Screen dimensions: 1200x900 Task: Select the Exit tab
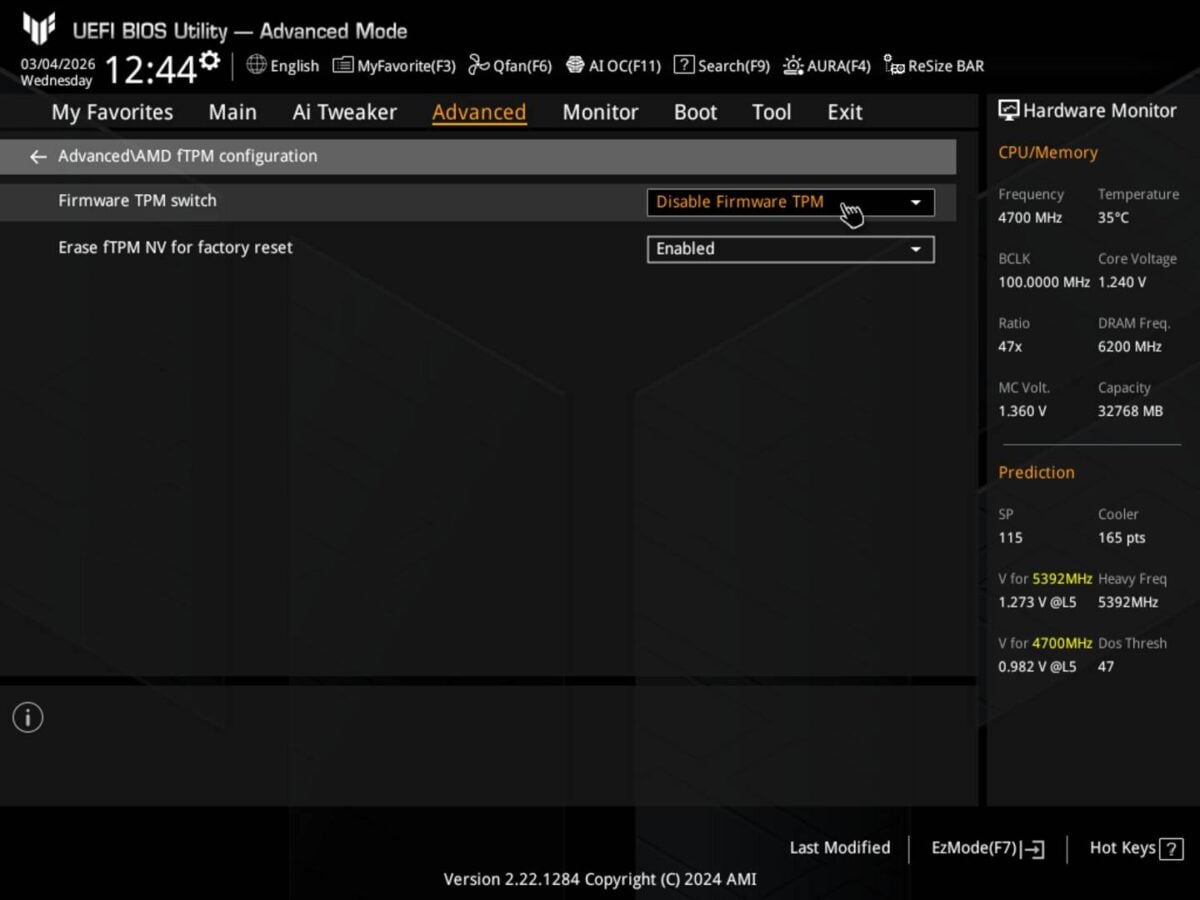pos(844,112)
